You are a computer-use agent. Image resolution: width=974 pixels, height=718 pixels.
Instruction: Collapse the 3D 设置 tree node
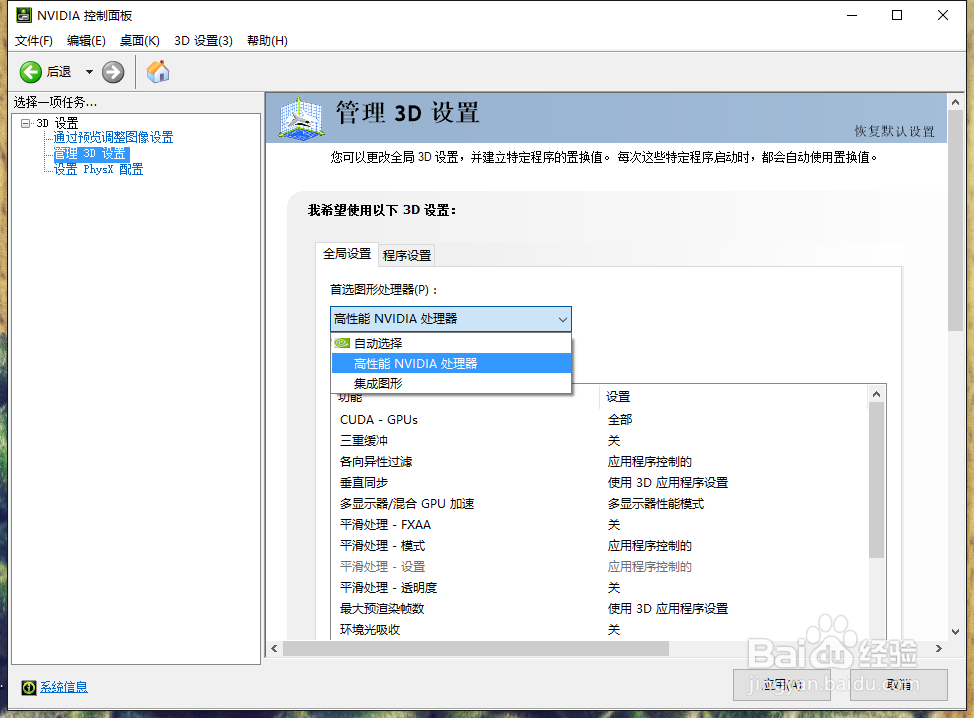(25, 123)
